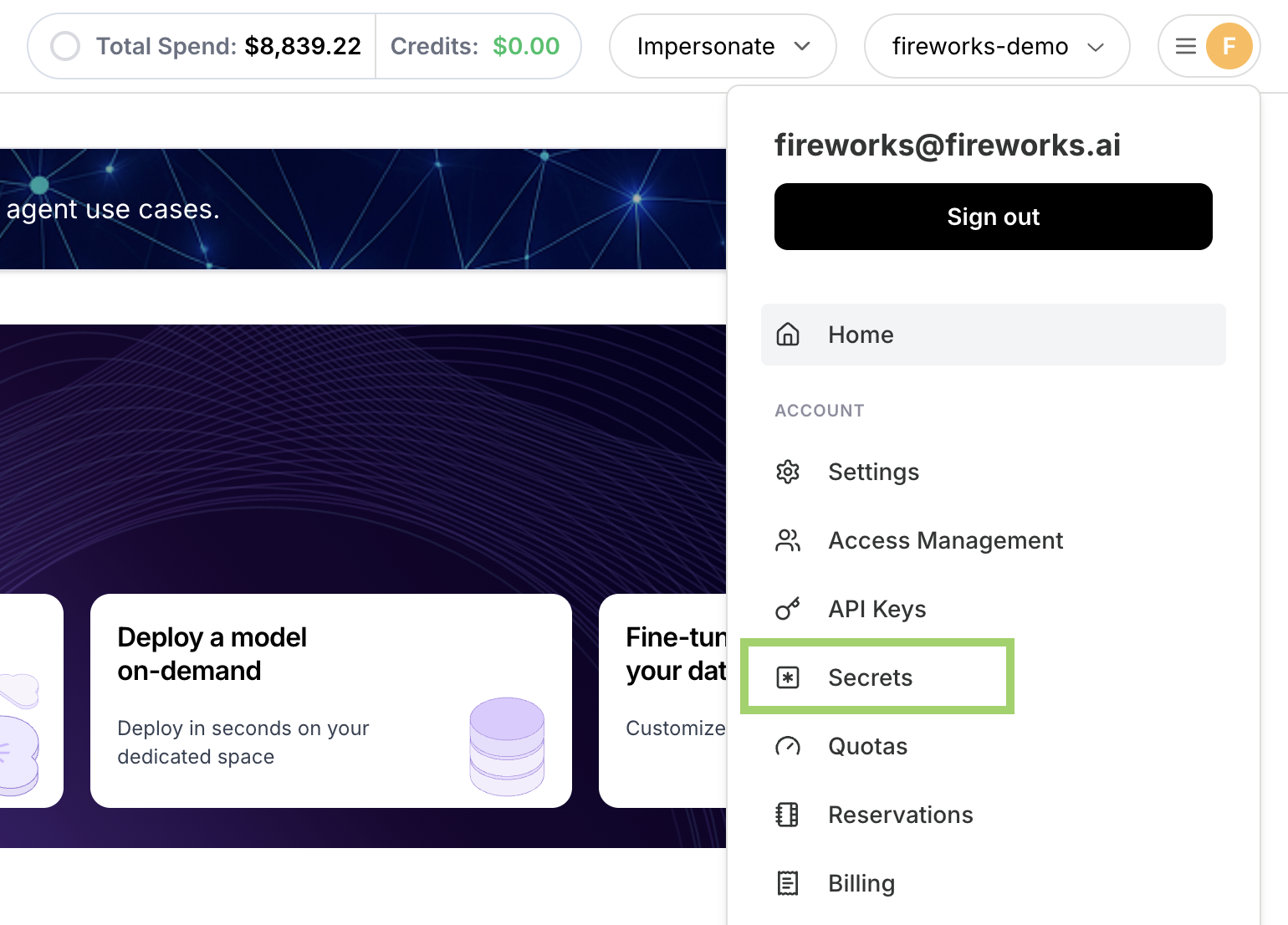The height and width of the screenshot is (925, 1288).
Task: Open the Billing menu entry
Action: (994, 883)
